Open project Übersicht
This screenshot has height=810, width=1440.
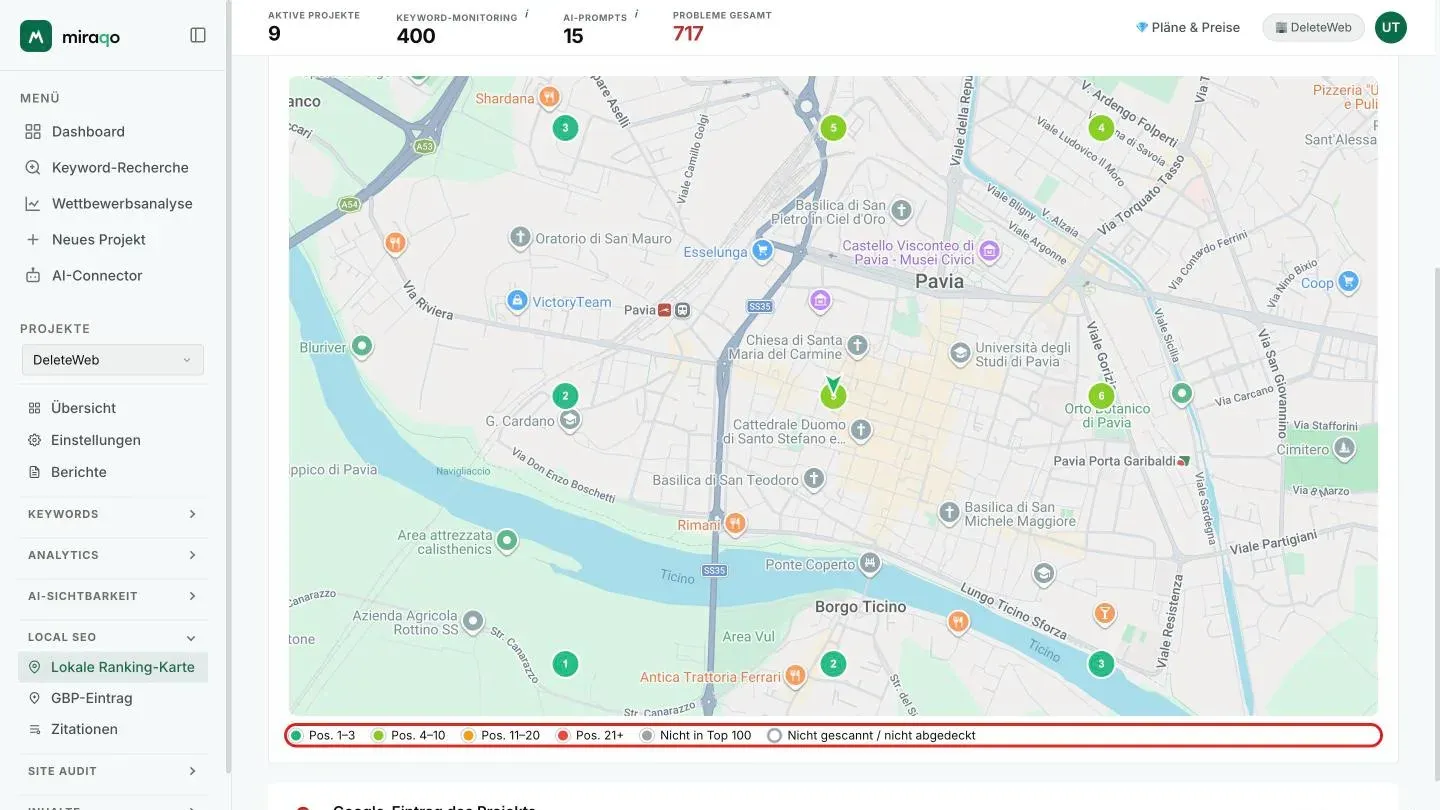click(84, 408)
